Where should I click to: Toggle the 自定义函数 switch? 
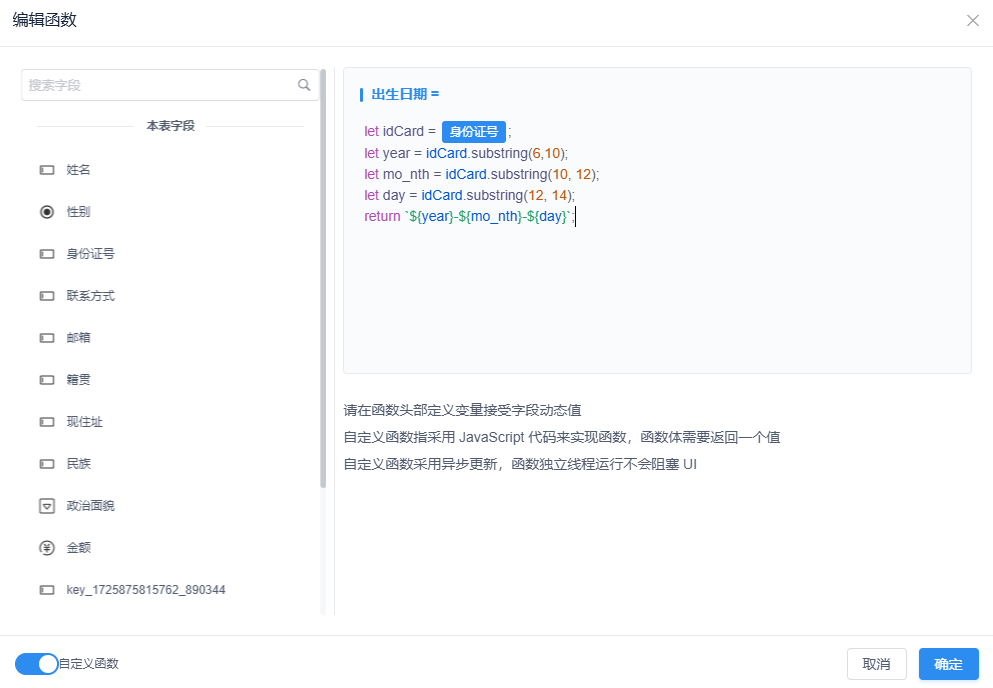click(37, 663)
